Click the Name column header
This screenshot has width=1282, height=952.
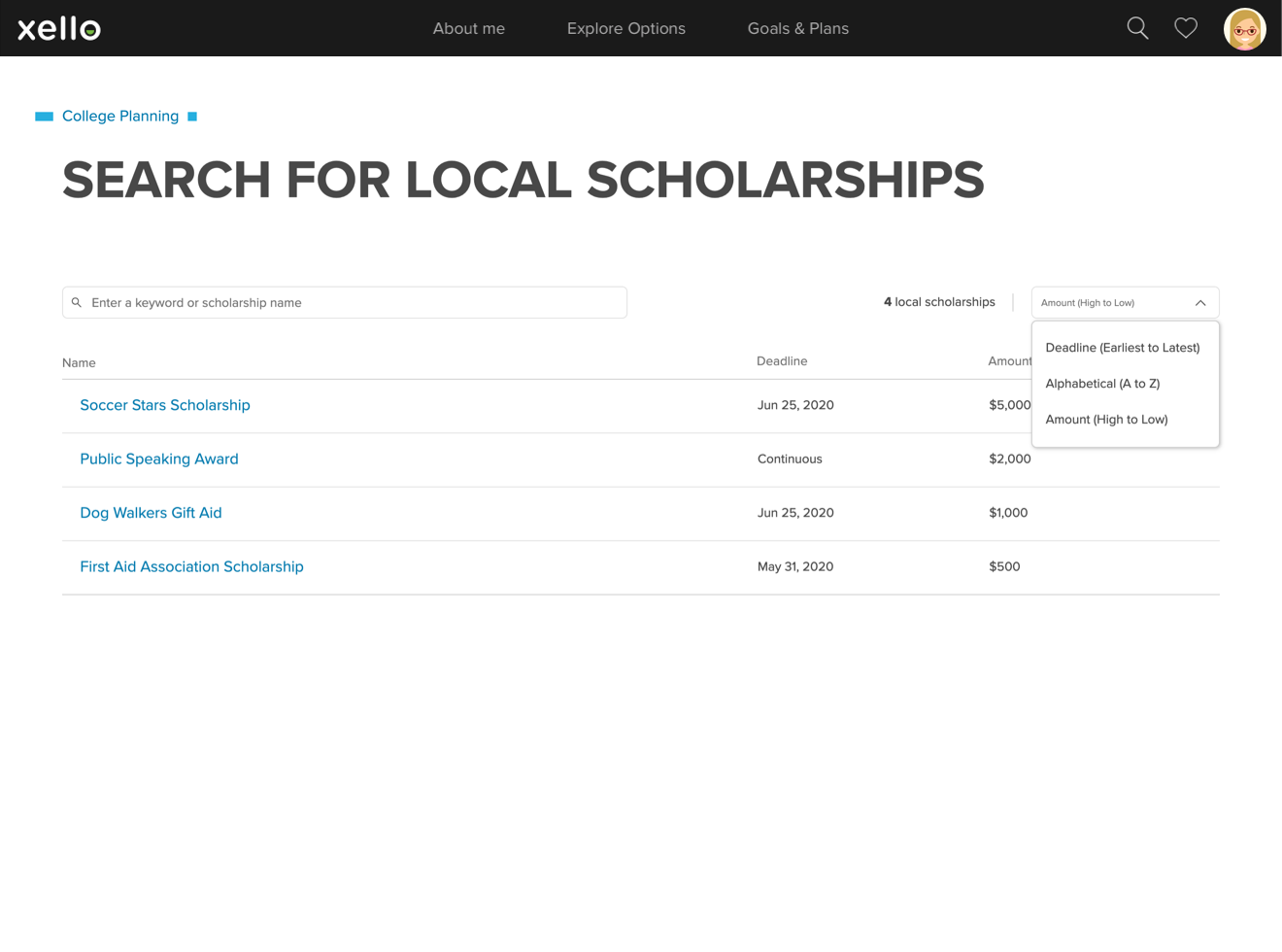(79, 362)
